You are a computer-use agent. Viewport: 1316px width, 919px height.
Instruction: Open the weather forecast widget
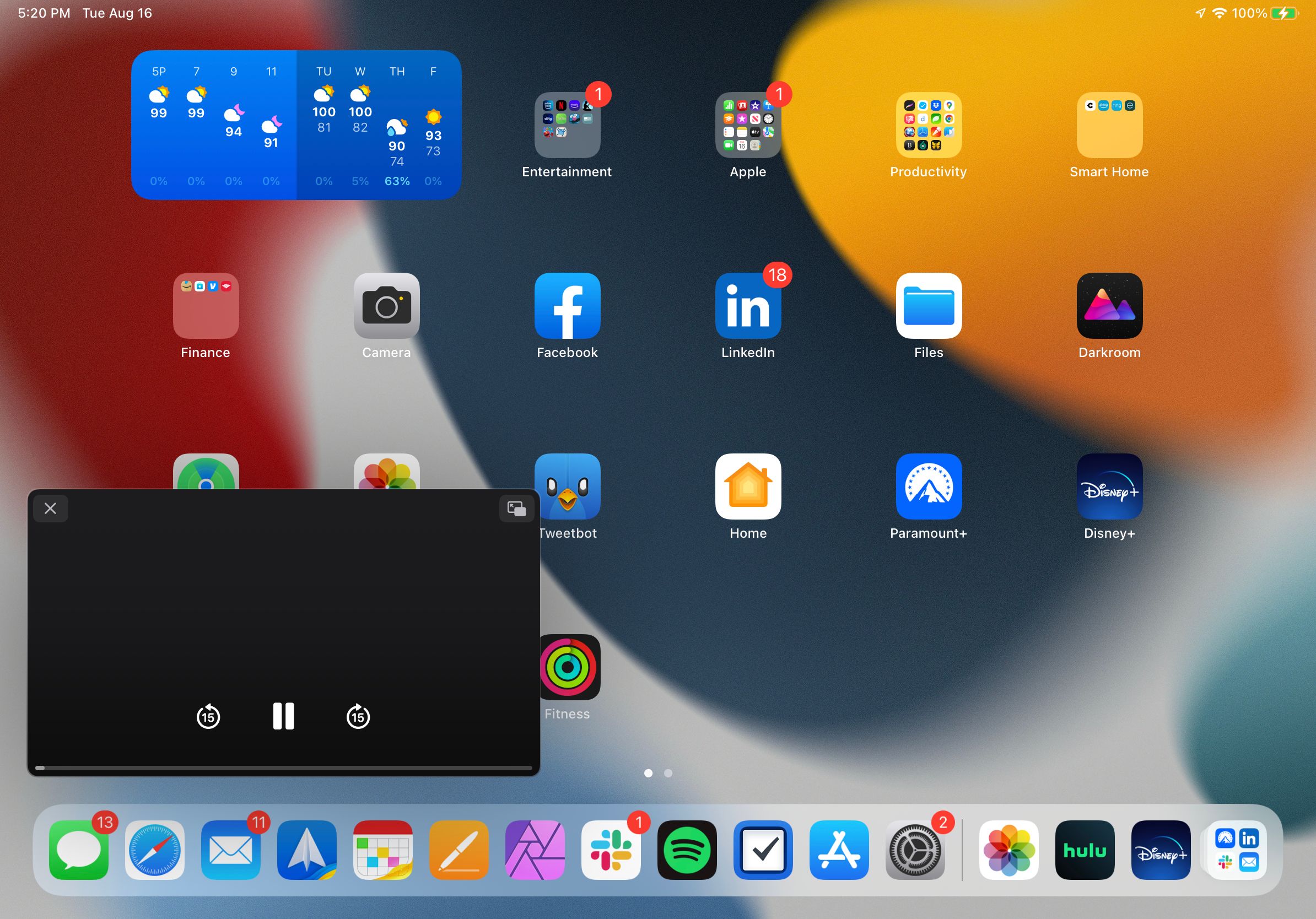tap(296, 125)
